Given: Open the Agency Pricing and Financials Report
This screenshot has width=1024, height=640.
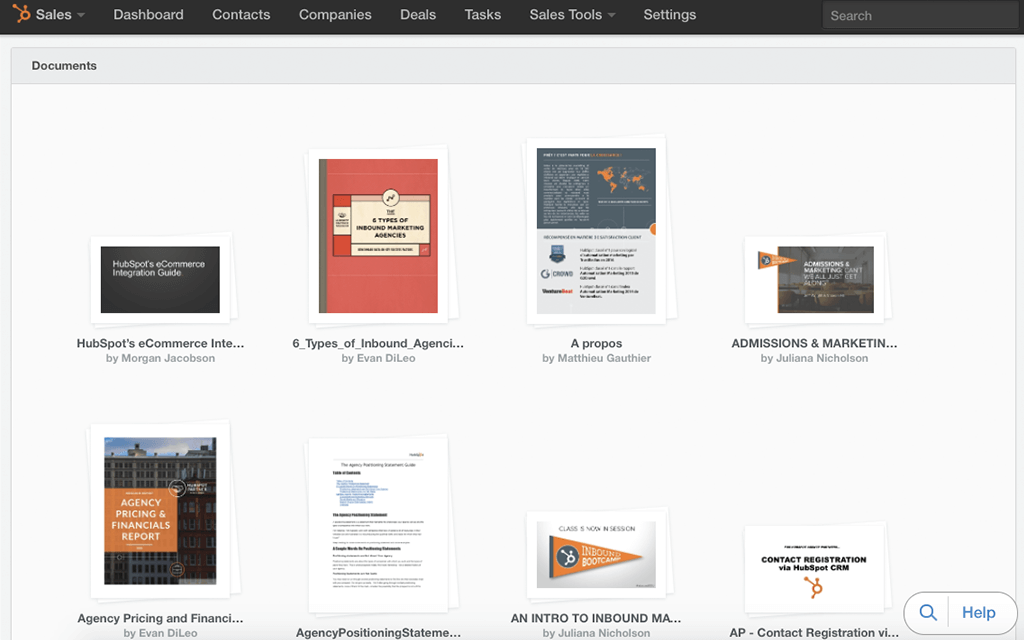Looking at the screenshot, I should coord(160,510).
